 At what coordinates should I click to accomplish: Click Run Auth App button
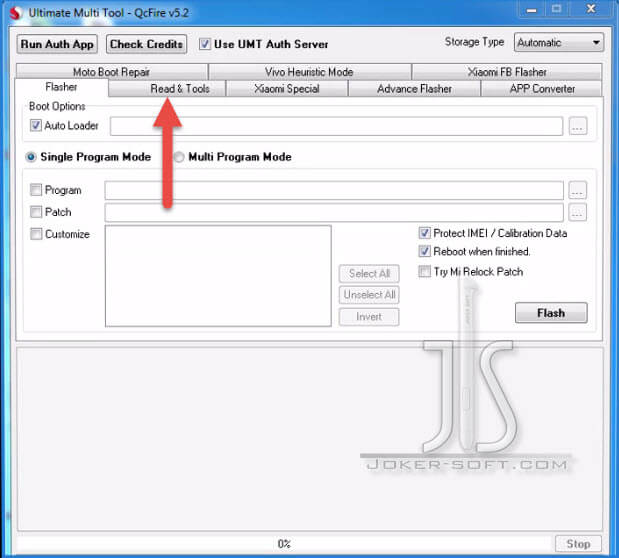click(x=57, y=44)
